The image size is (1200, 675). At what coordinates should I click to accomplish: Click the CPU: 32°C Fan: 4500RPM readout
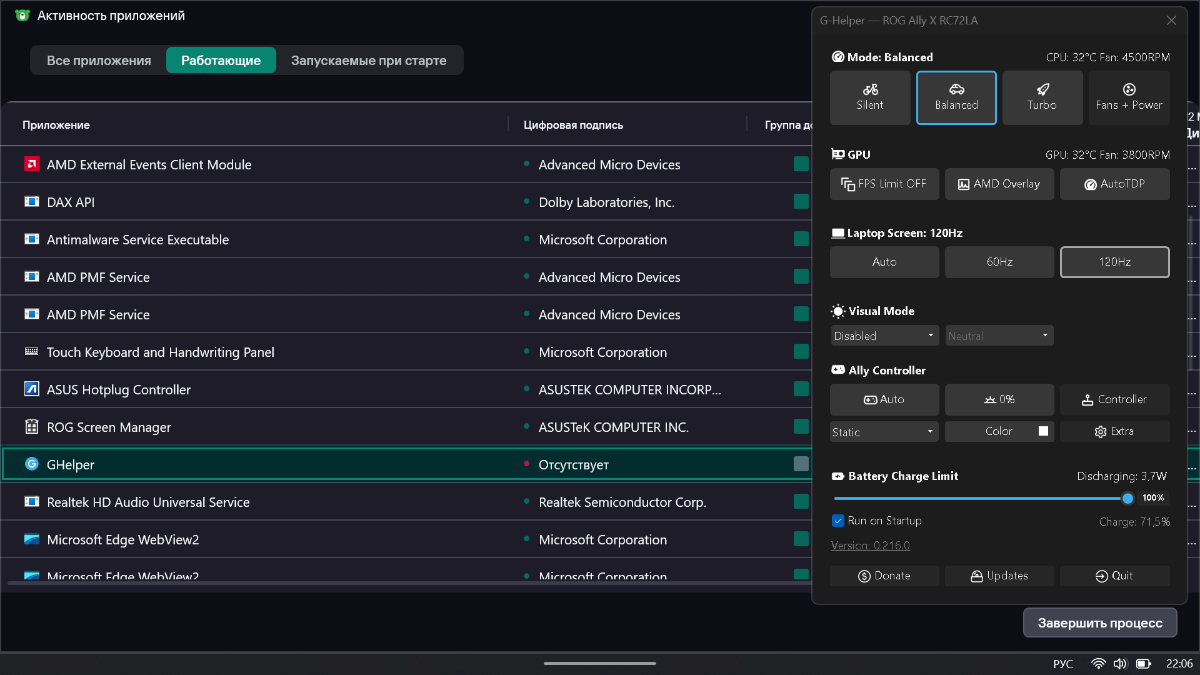pyautogui.click(x=1108, y=57)
